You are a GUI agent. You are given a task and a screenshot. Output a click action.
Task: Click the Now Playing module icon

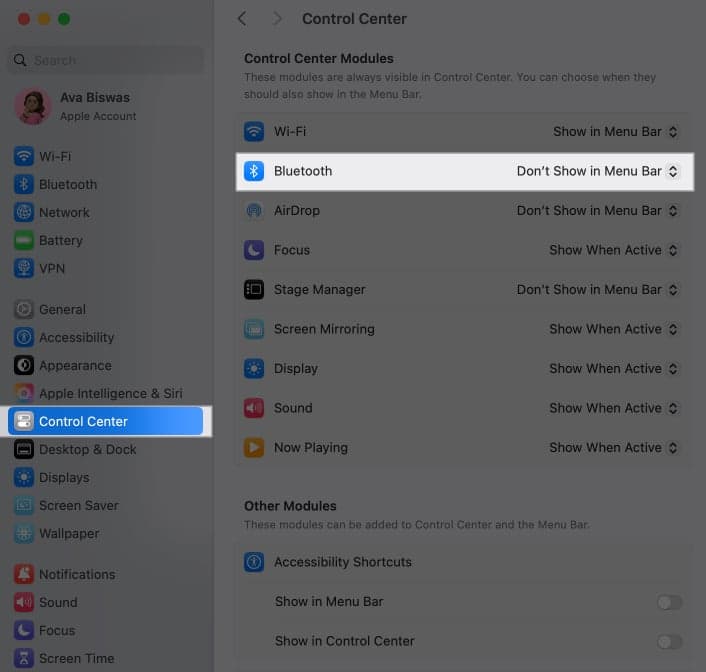(x=254, y=447)
